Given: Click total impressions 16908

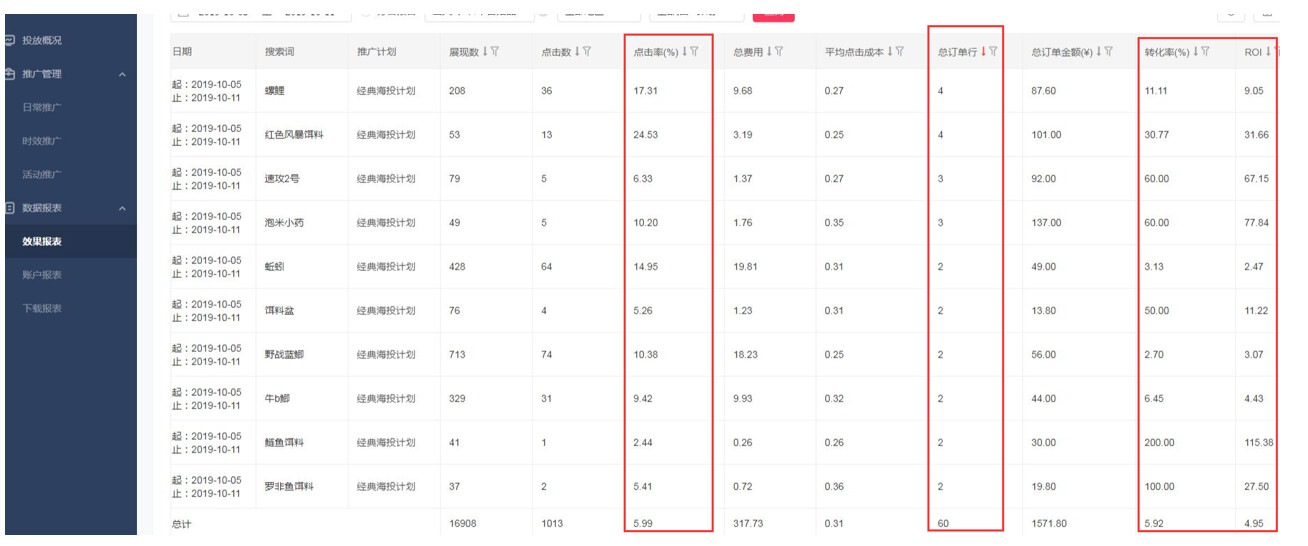Looking at the screenshot, I should [463, 524].
